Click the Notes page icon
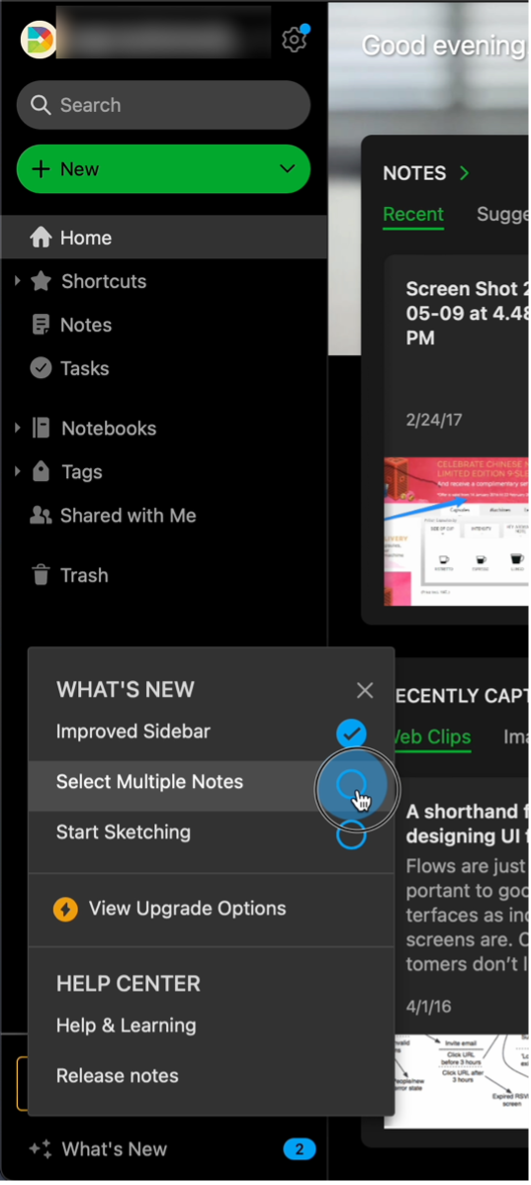This screenshot has height=1185, width=531. click(x=40, y=325)
